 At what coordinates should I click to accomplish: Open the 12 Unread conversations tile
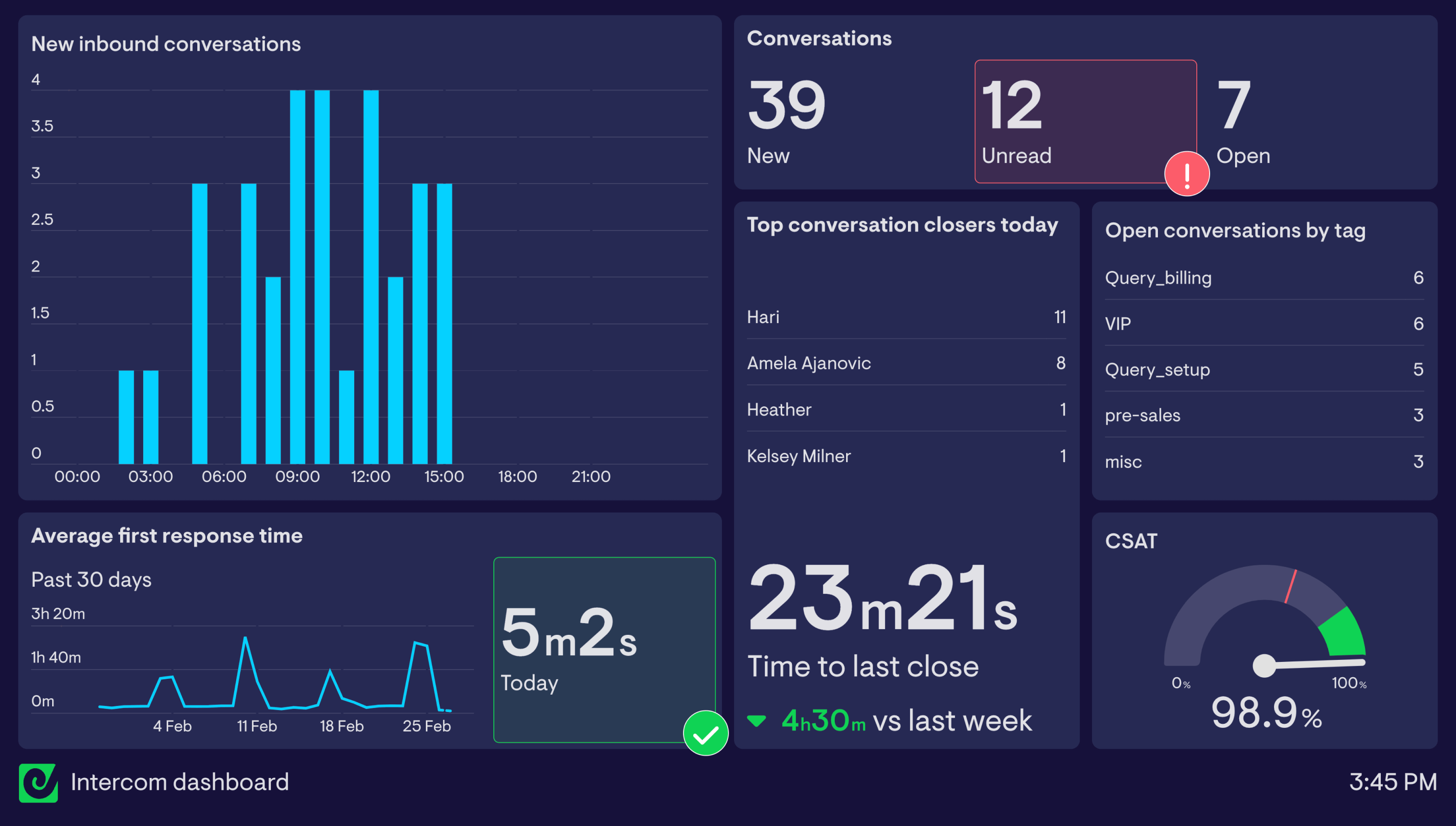click(x=1085, y=122)
